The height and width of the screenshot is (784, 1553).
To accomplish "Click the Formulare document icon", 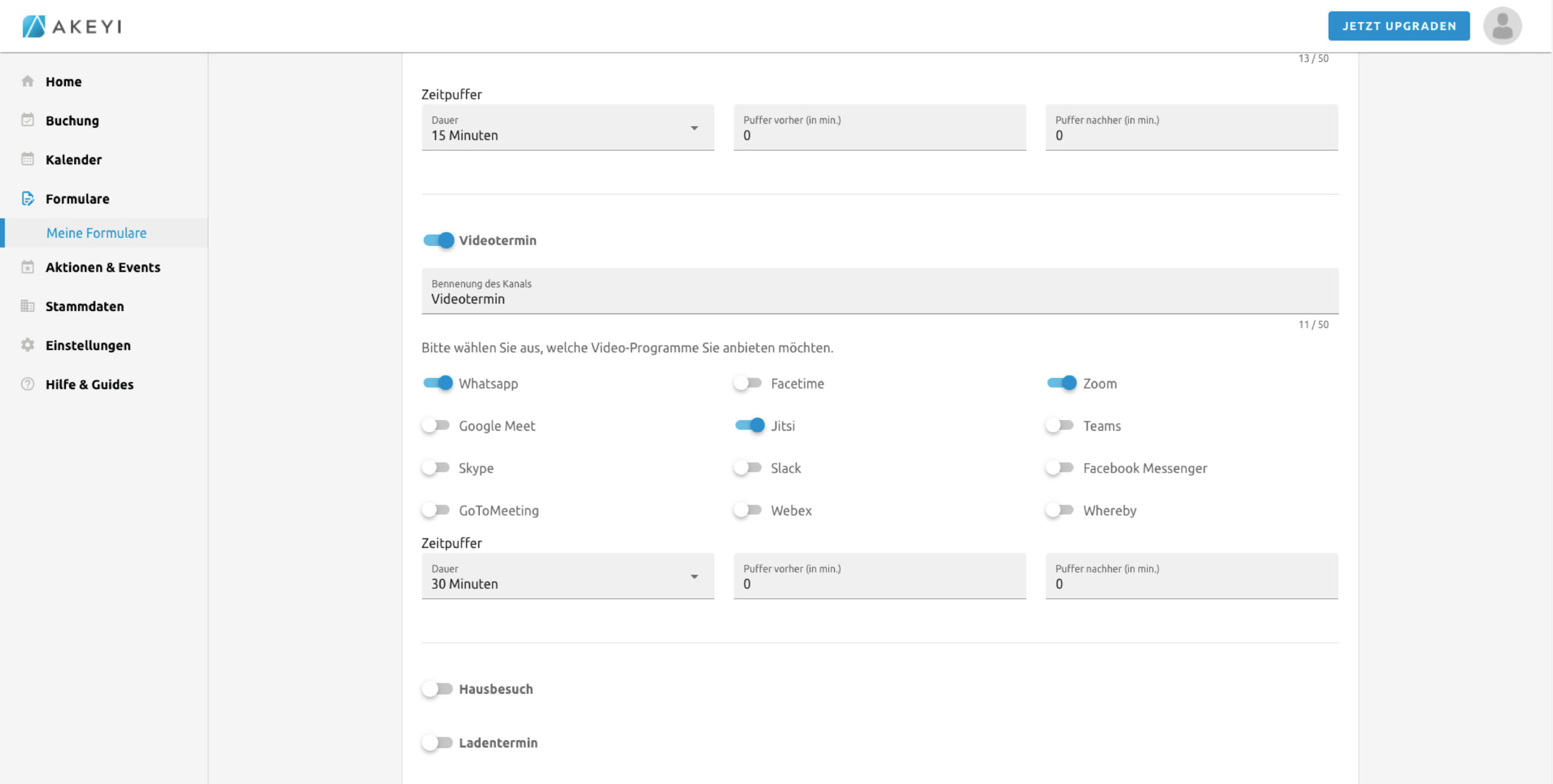I will (x=27, y=199).
